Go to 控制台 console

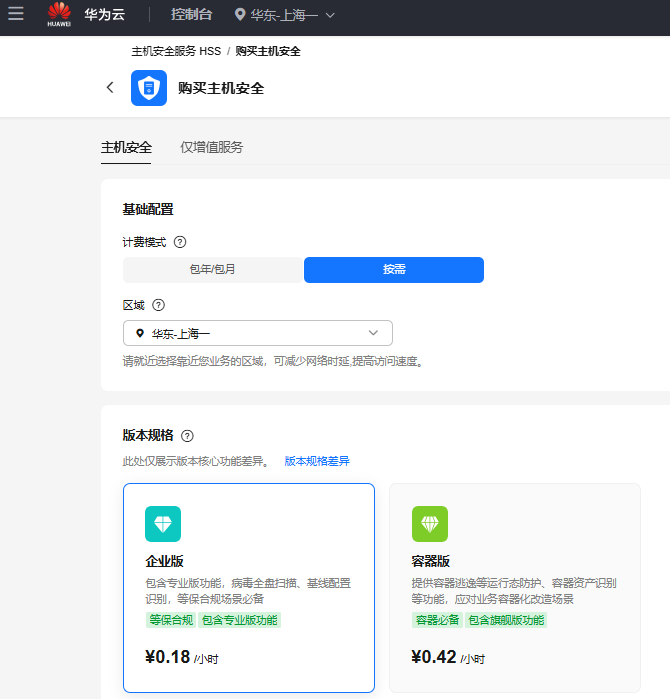tap(192, 15)
